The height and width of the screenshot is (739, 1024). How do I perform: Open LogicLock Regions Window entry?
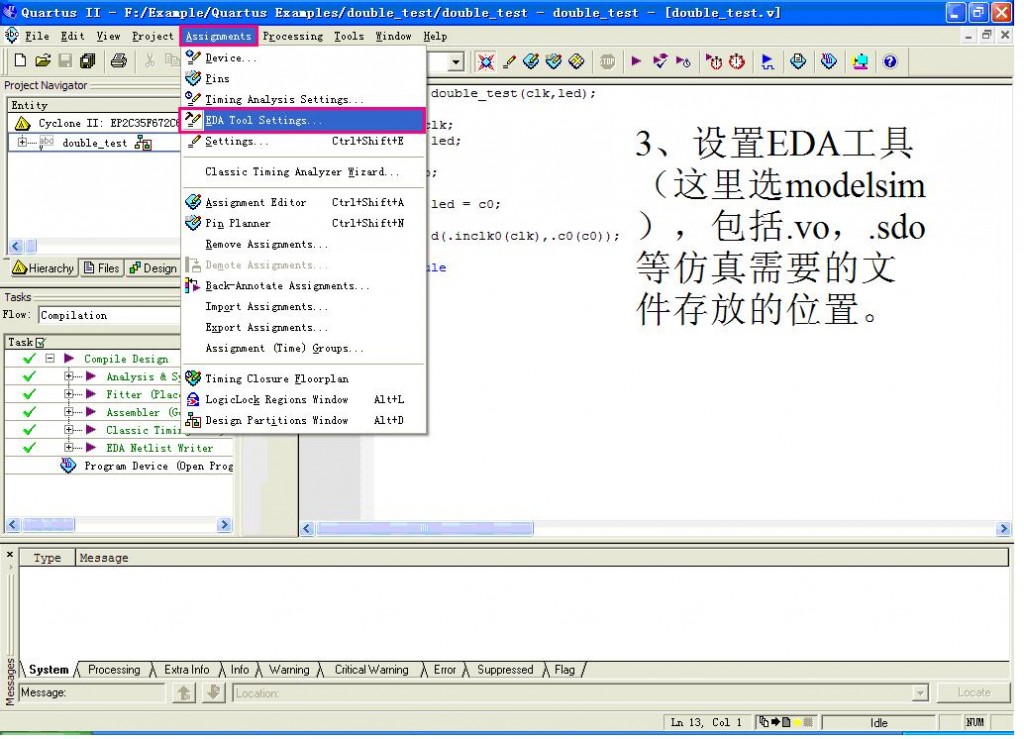click(305, 402)
